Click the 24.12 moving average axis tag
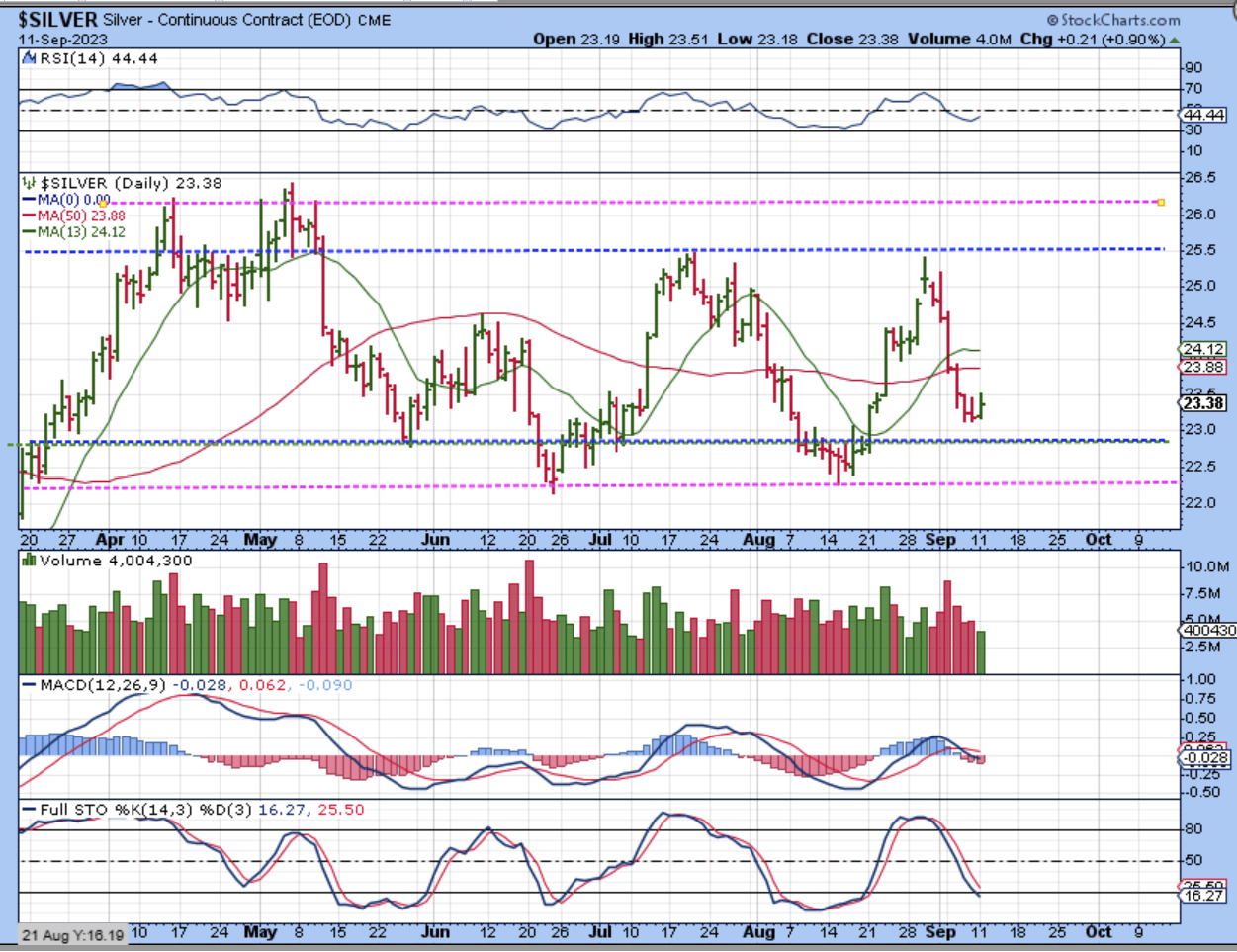Image resolution: width=1237 pixels, height=952 pixels. (1203, 349)
